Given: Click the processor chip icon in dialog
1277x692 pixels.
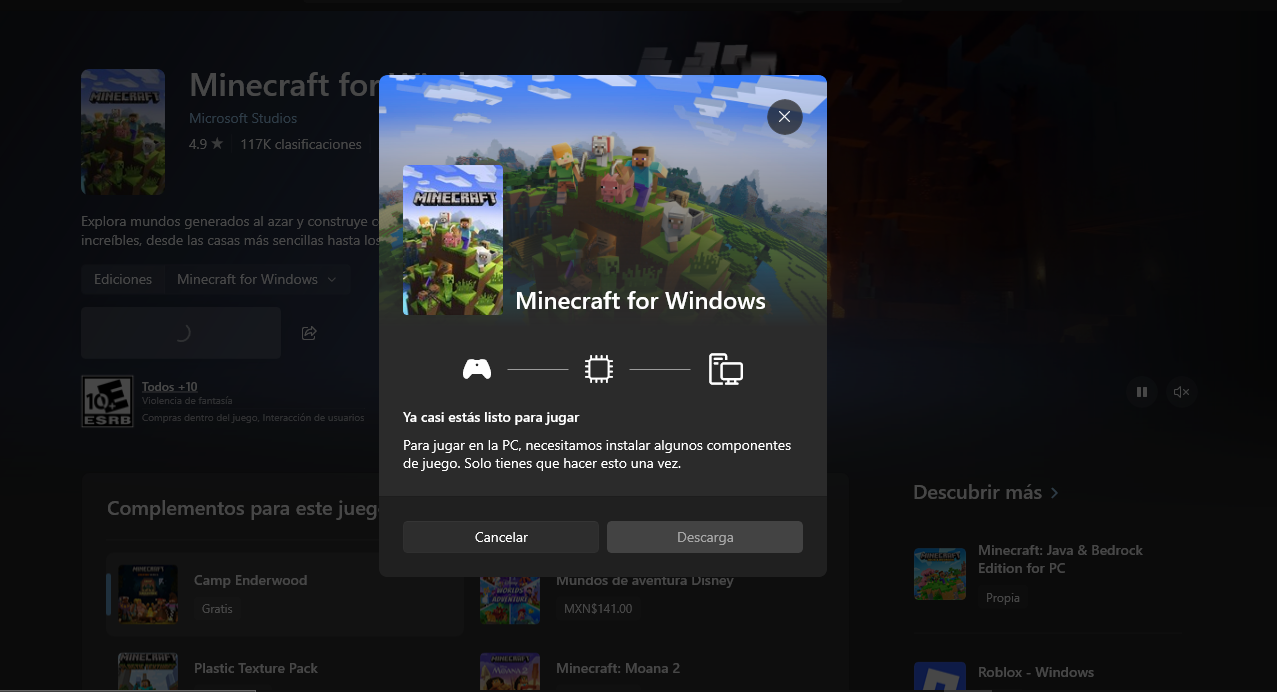Looking at the screenshot, I should [598, 369].
